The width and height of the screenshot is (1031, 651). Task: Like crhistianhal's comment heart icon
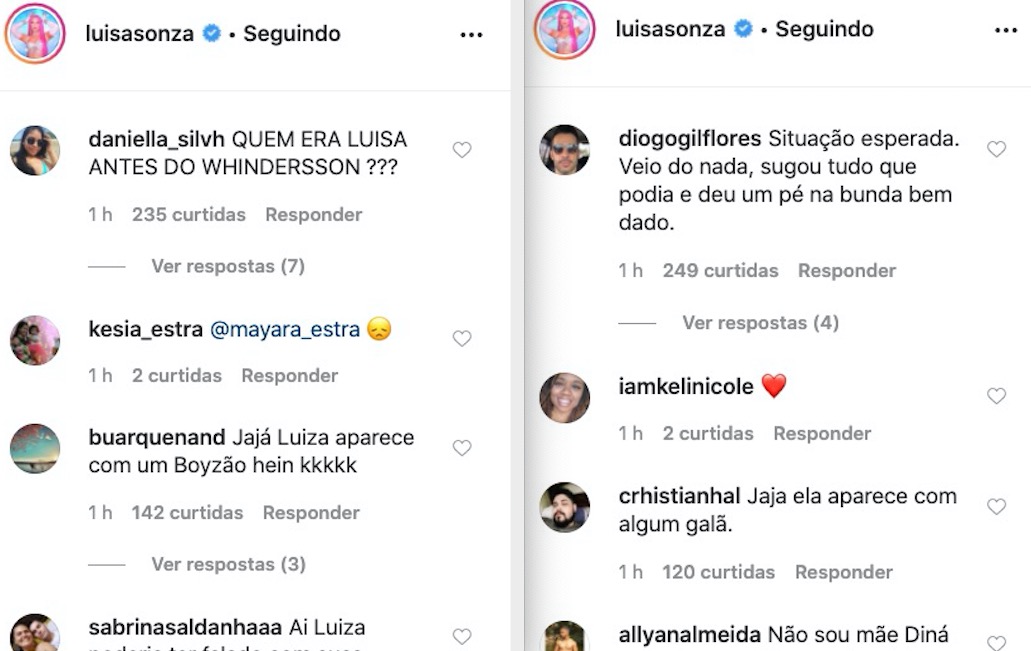[x=996, y=507]
